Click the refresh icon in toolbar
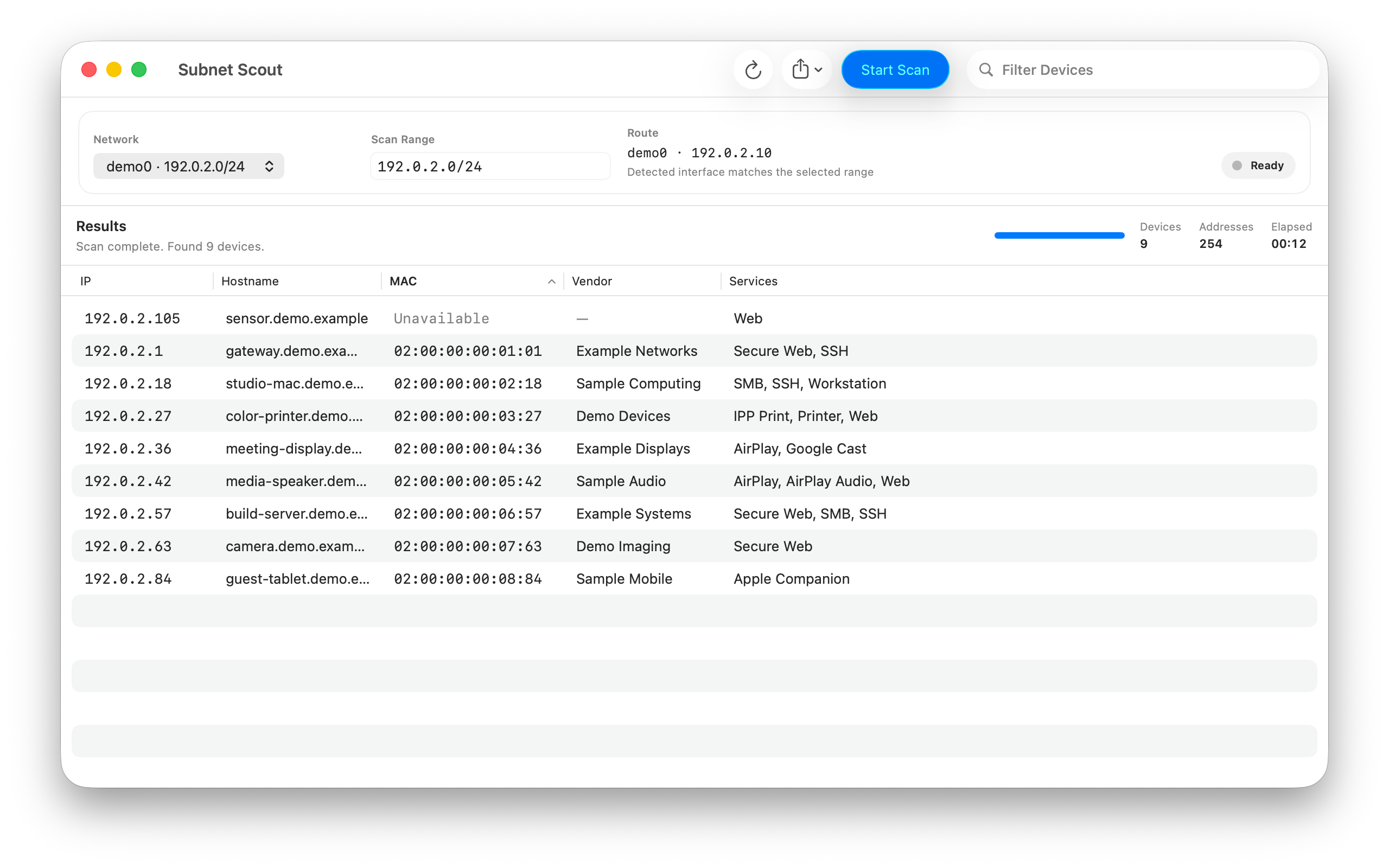This screenshot has height=868, width=1389. click(x=753, y=70)
